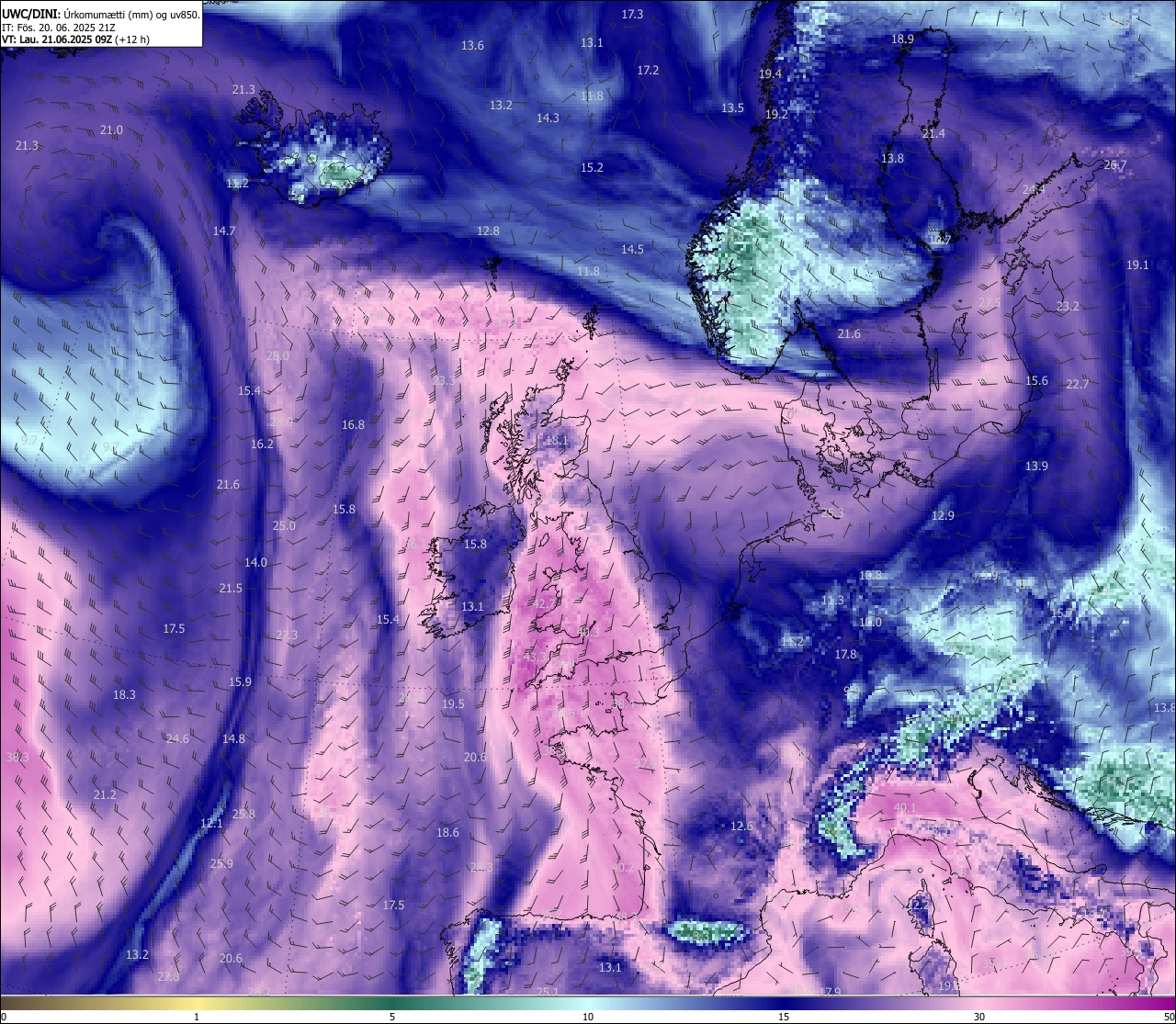Click the 16.8 value label

353,425
